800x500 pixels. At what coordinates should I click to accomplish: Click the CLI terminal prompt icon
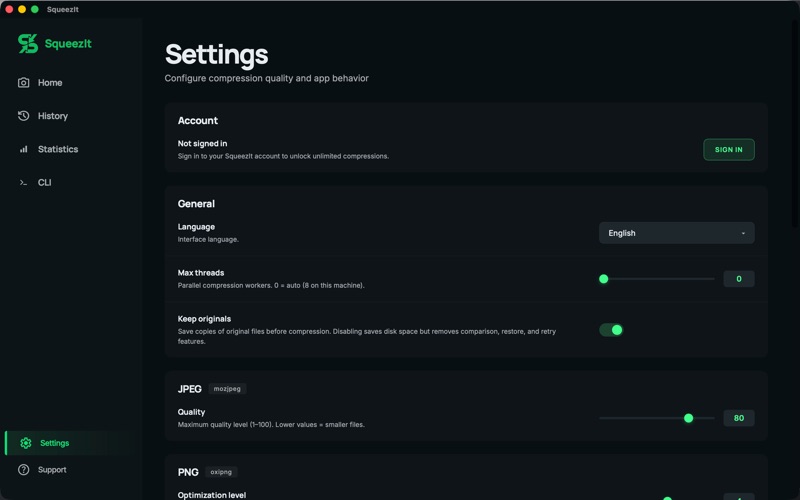click(x=23, y=182)
